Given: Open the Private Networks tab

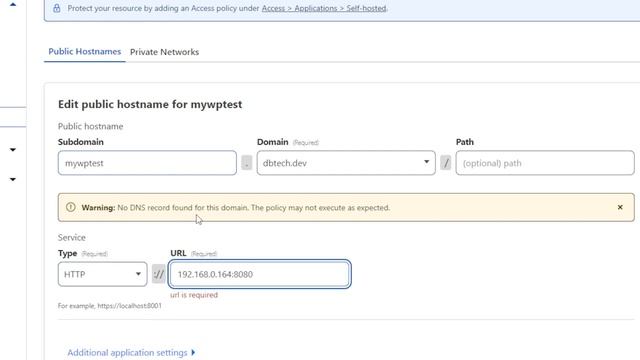Looking at the screenshot, I should tap(164, 52).
